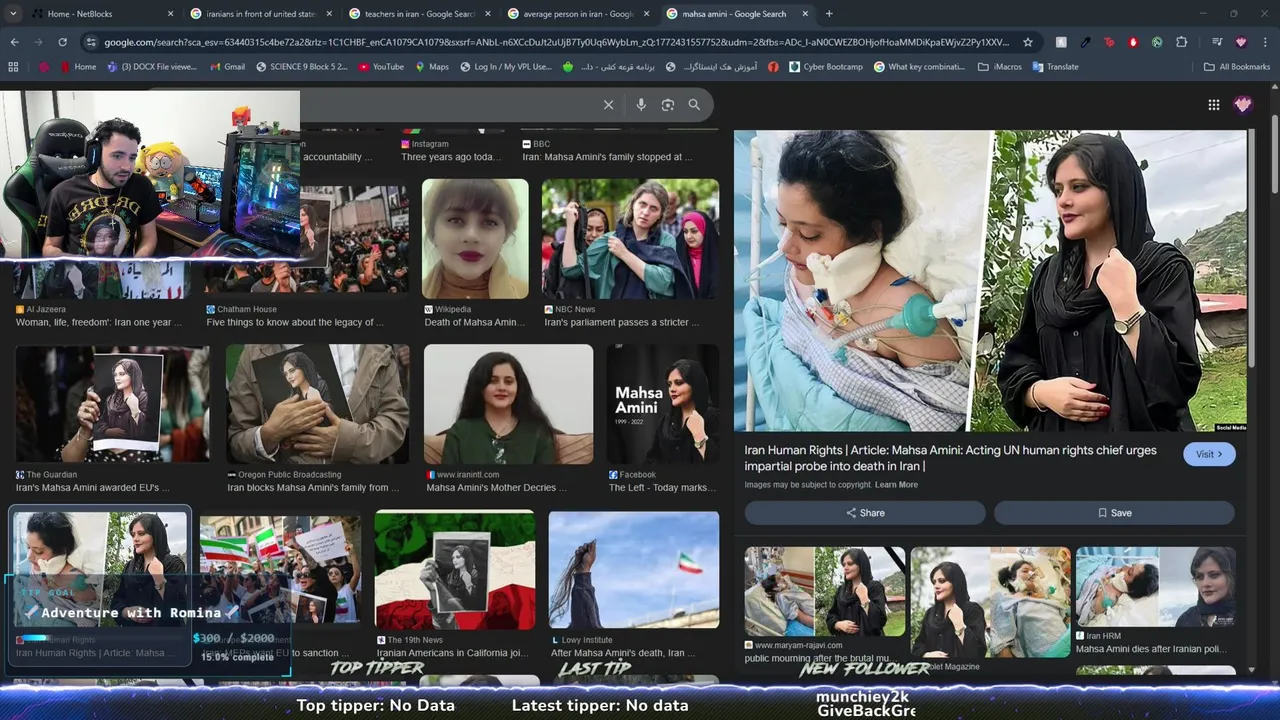Reload the current page
Image resolution: width=1280 pixels, height=720 pixels.
pyautogui.click(x=62, y=42)
